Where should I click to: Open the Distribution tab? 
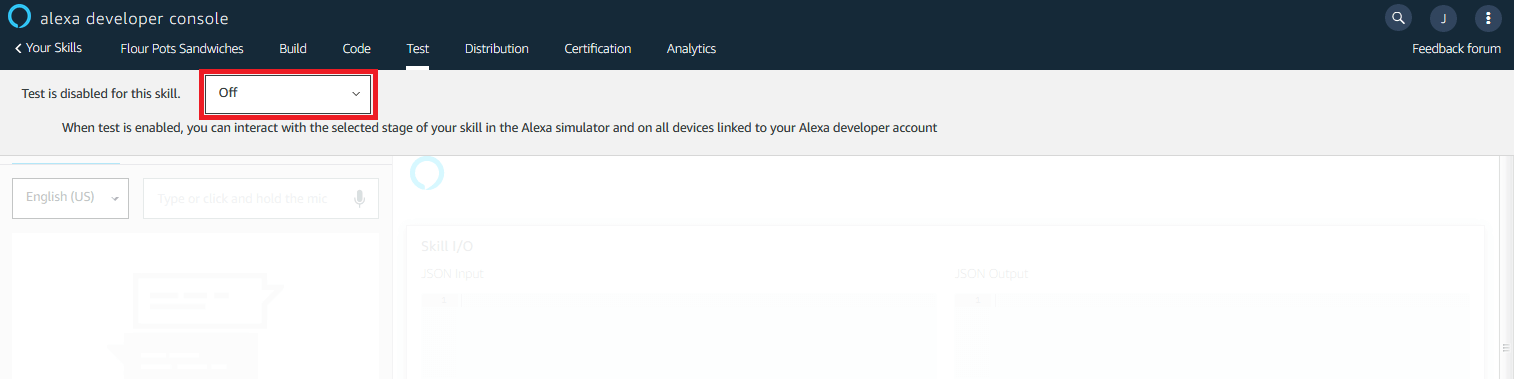pyautogui.click(x=497, y=48)
